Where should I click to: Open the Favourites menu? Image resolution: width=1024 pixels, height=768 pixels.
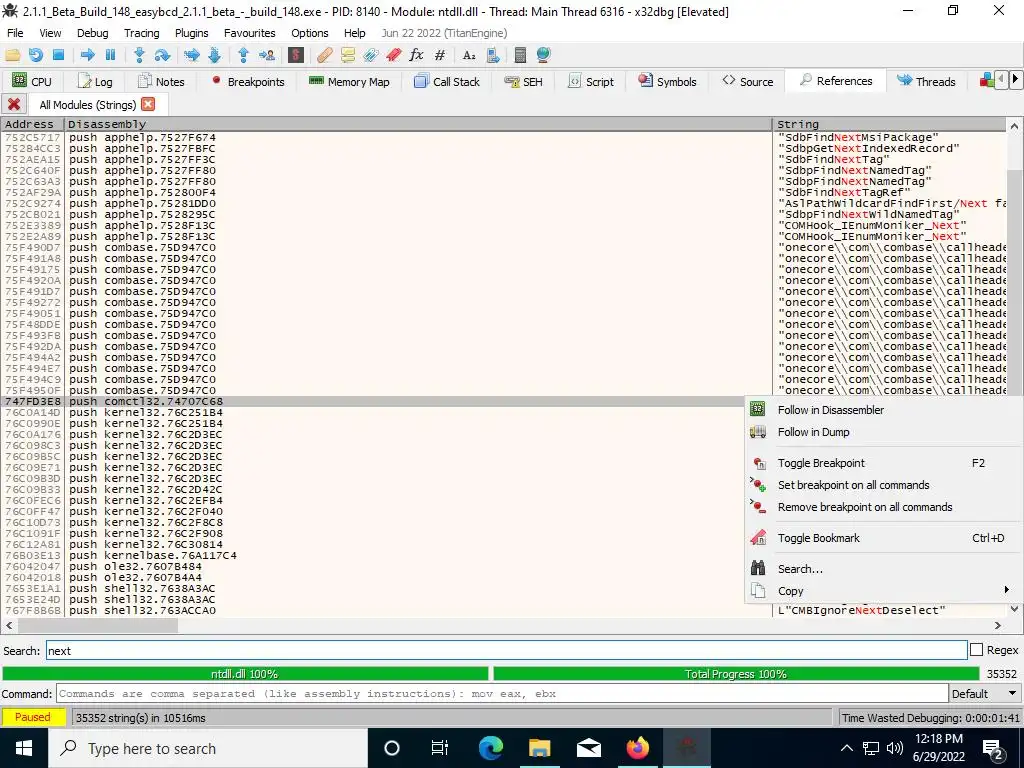249,33
